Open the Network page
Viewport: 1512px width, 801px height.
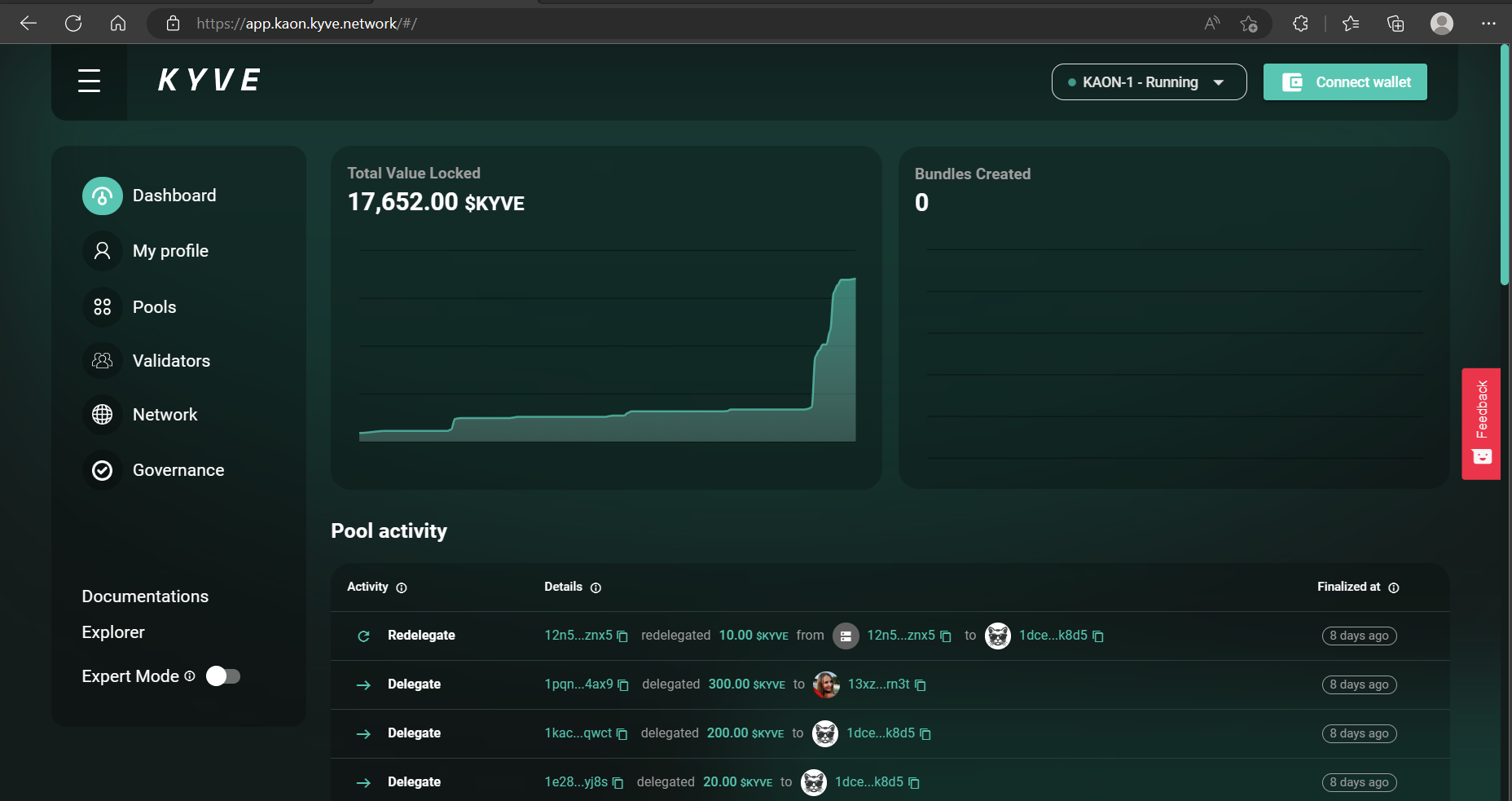(x=165, y=415)
